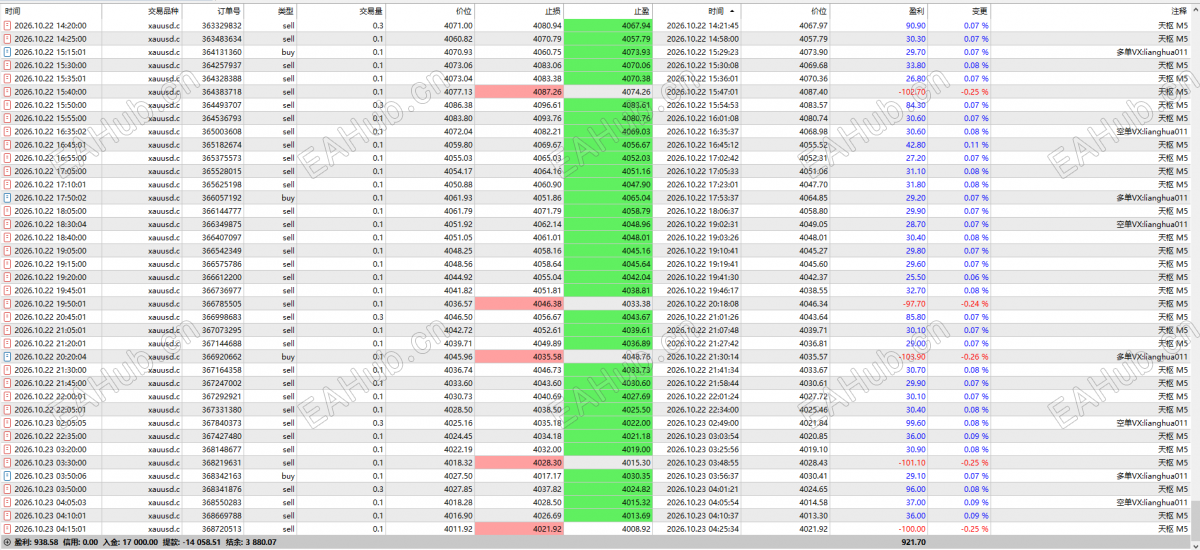Screen dimensions: 1200x550
Task: Click the sell icon in the 19:05:00 row
Action: tap(8, 250)
